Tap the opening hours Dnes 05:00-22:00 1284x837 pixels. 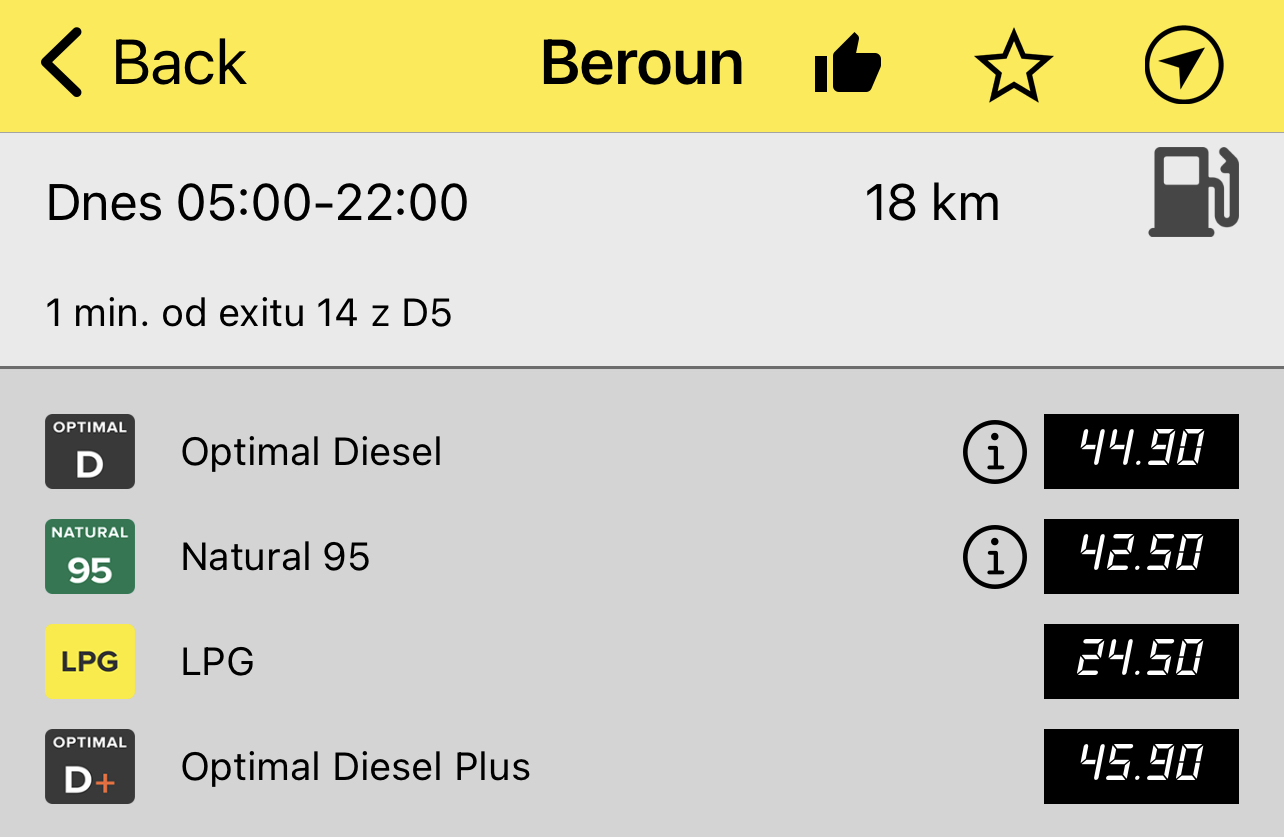coord(257,204)
